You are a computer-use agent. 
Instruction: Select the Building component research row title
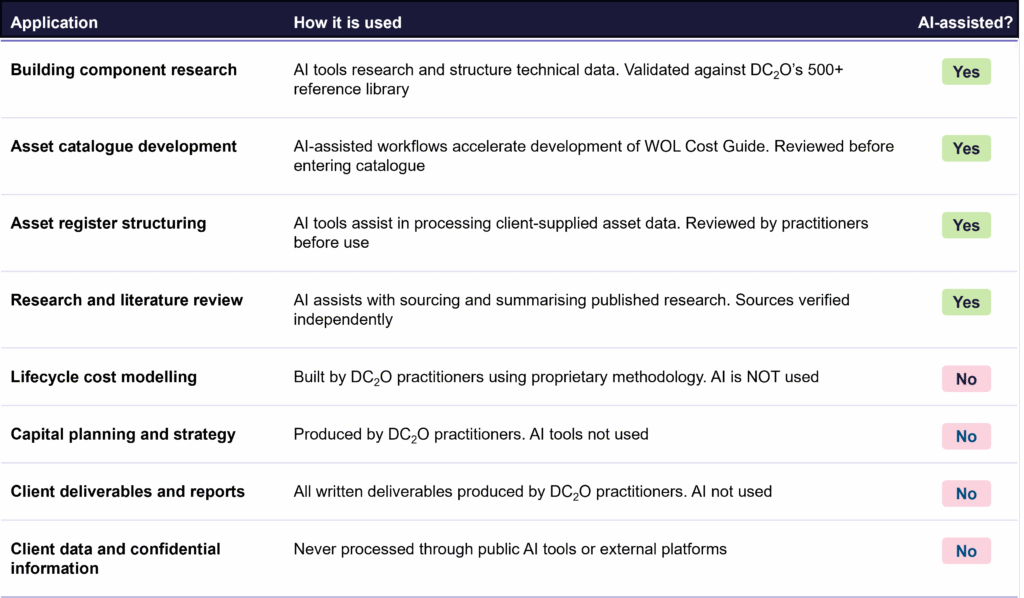pyautogui.click(x=123, y=70)
